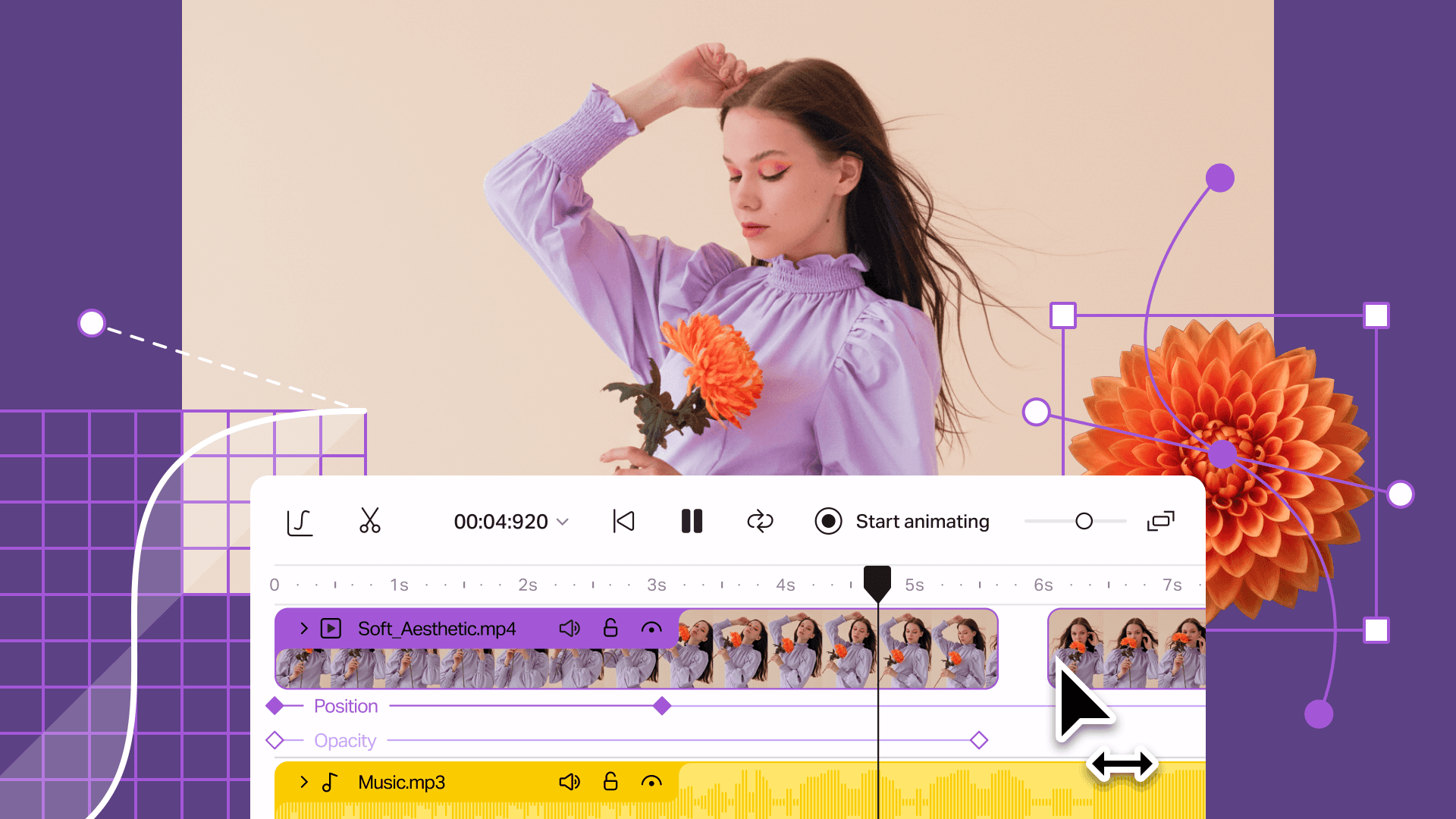
Task: Click Start animating label
Action: [x=922, y=521]
